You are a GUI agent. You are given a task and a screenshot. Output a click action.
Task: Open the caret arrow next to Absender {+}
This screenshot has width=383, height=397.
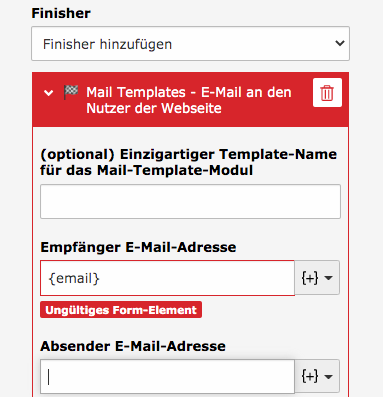point(328,377)
